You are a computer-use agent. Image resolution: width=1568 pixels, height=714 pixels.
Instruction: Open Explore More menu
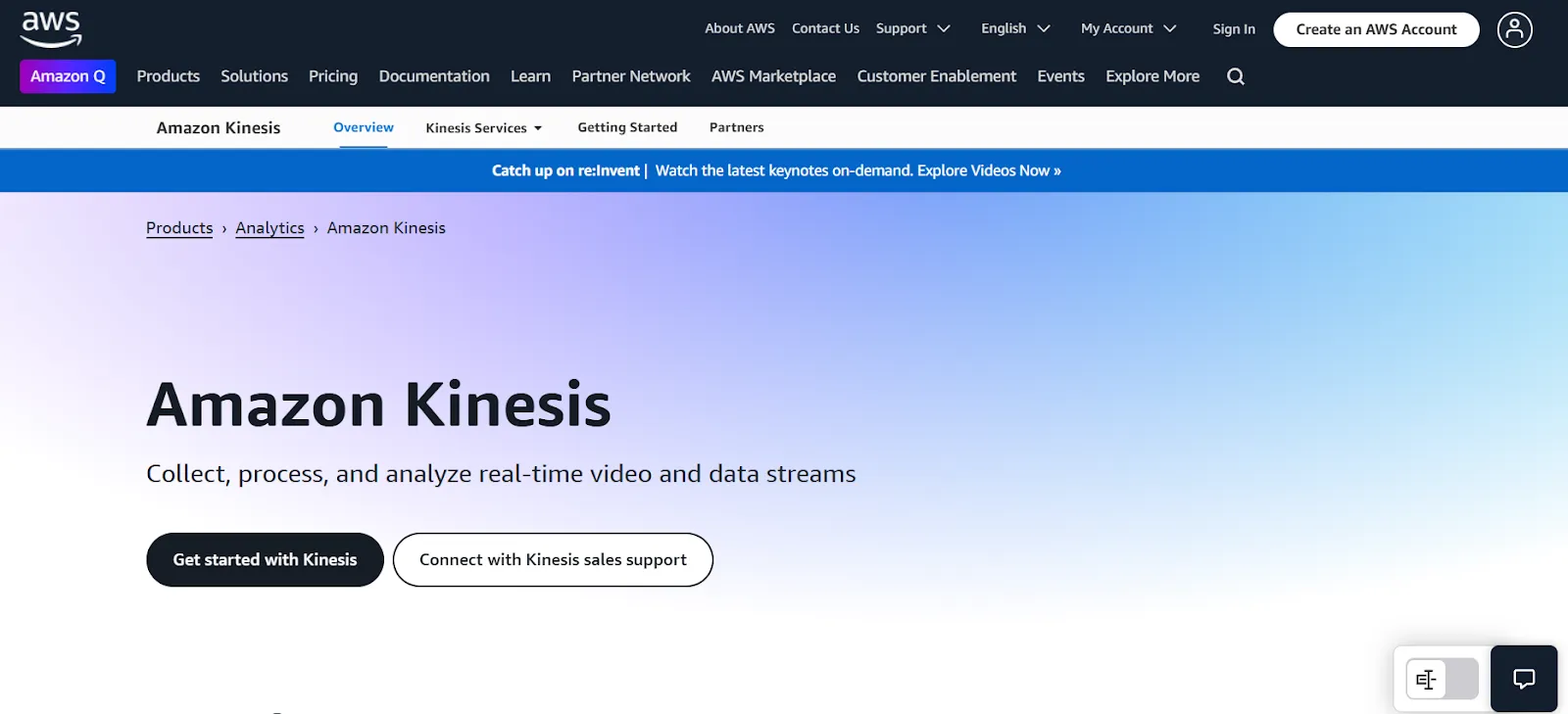1152,76
